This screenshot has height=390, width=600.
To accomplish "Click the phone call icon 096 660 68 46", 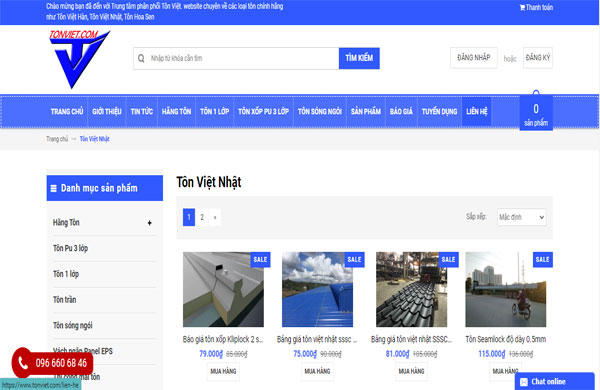I will point(23,363).
